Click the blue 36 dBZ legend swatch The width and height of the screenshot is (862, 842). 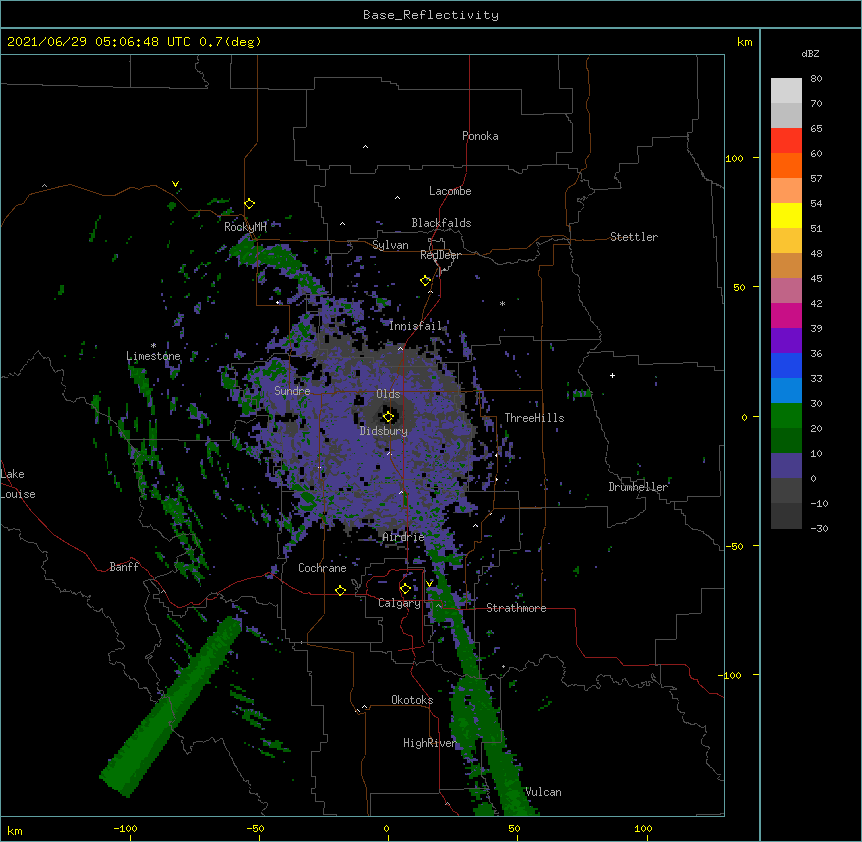coord(786,365)
